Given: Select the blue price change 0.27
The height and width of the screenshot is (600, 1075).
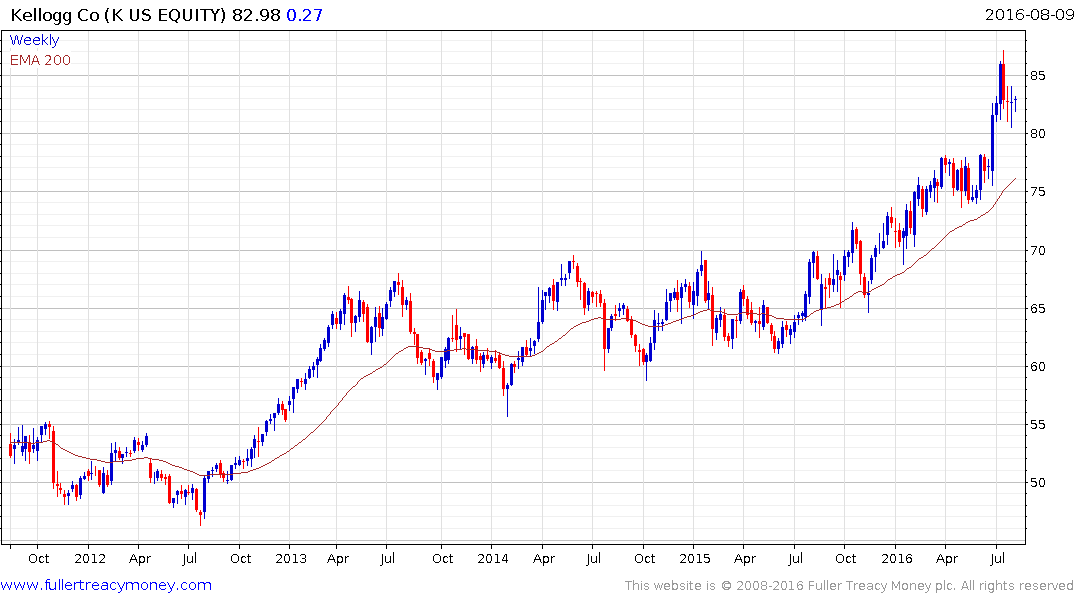Looking at the screenshot, I should click(304, 15).
